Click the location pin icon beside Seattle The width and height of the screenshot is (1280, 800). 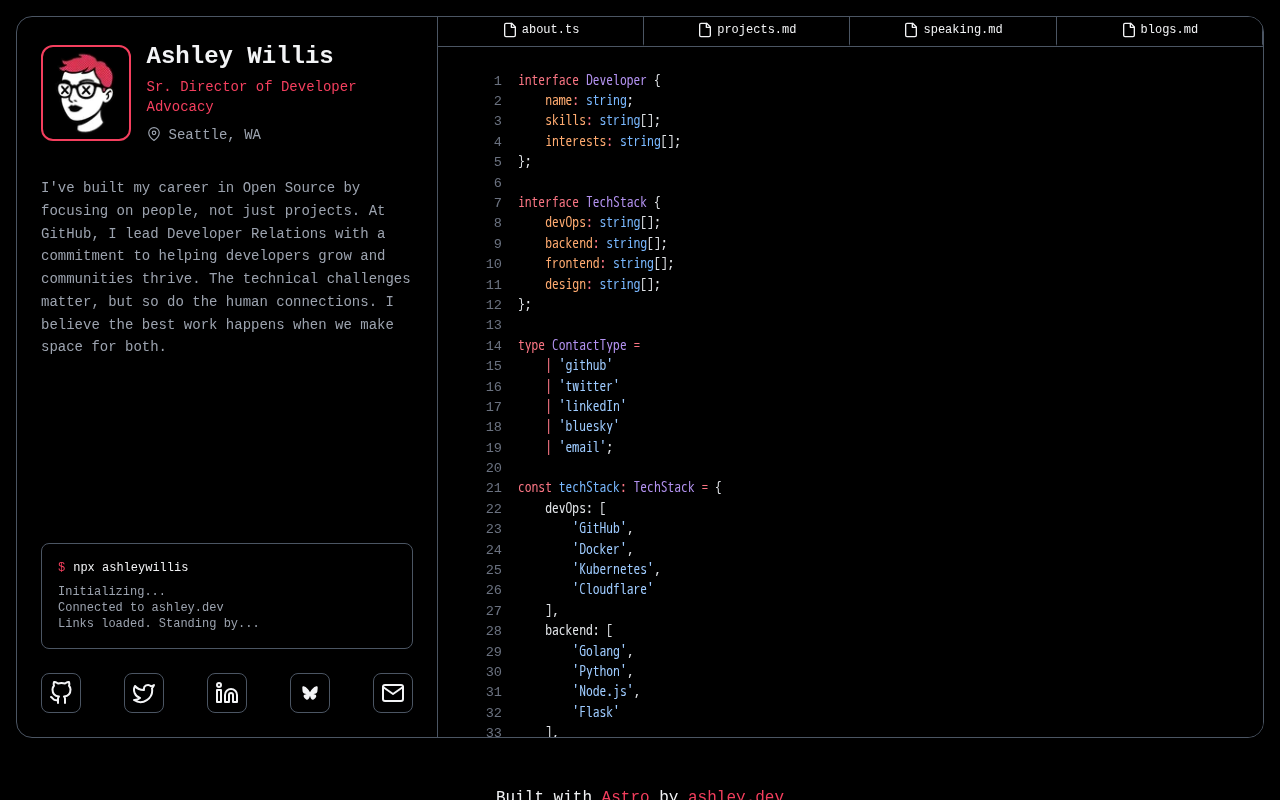click(x=154, y=134)
